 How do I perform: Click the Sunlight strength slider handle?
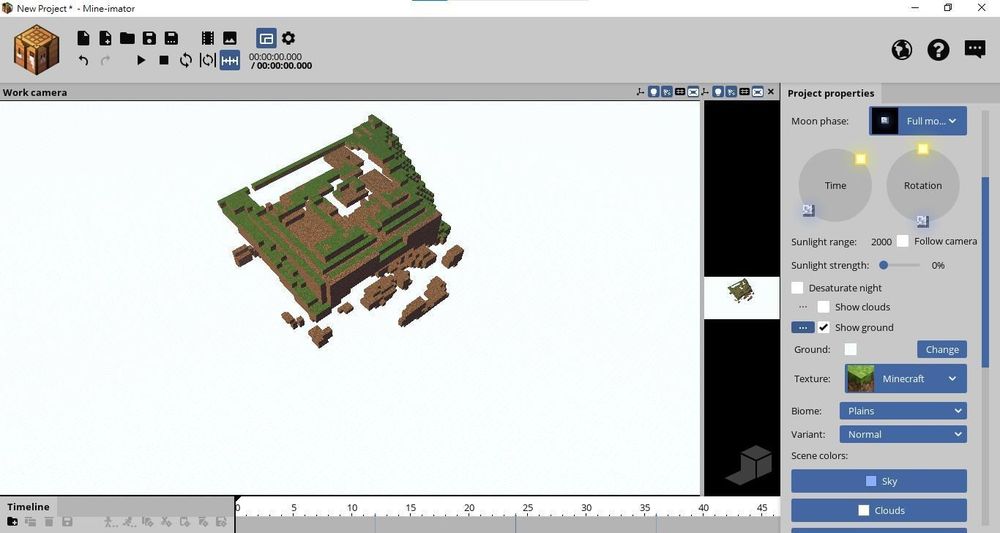[884, 265]
